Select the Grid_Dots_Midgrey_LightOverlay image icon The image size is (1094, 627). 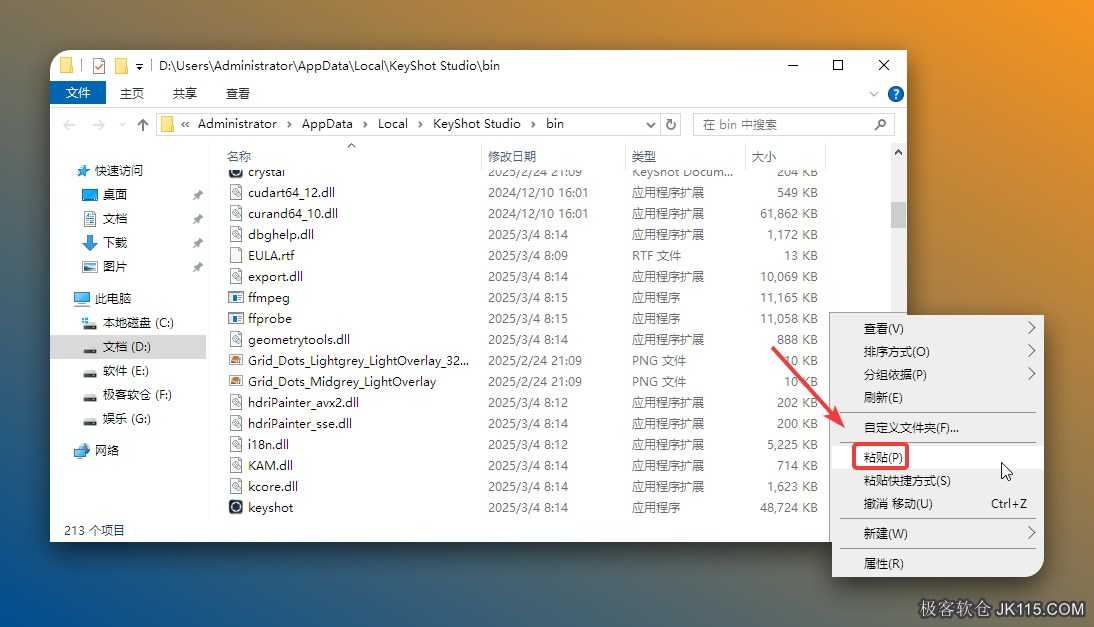point(236,382)
